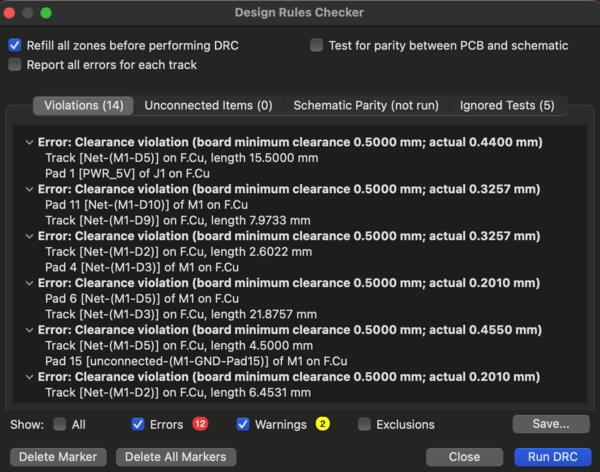The image size is (600, 472).
Task: Toggle report all errors for each track
Action: (15, 65)
